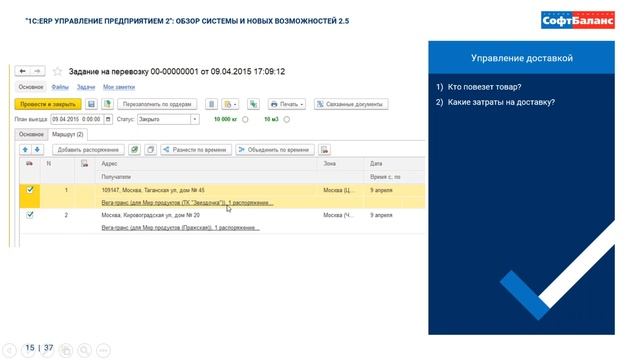Open the Основное navigation link at top
This screenshot has width=640, height=360.
click(31, 87)
